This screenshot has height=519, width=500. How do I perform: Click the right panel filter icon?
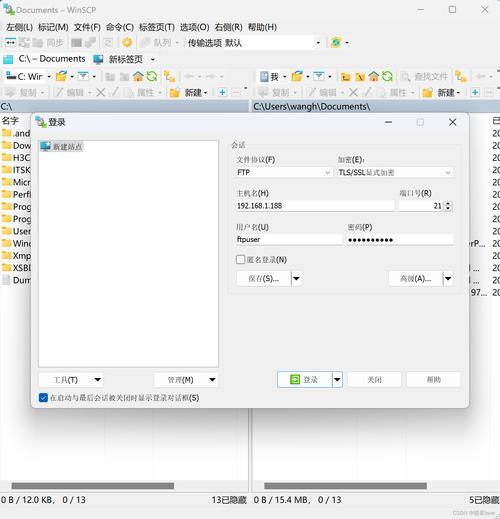click(319, 77)
